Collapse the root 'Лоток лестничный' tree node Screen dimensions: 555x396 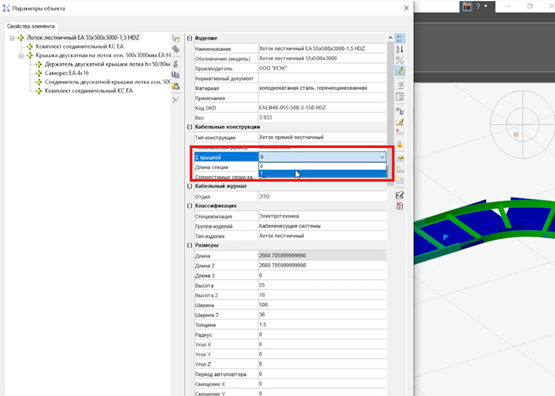[x=12, y=38]
